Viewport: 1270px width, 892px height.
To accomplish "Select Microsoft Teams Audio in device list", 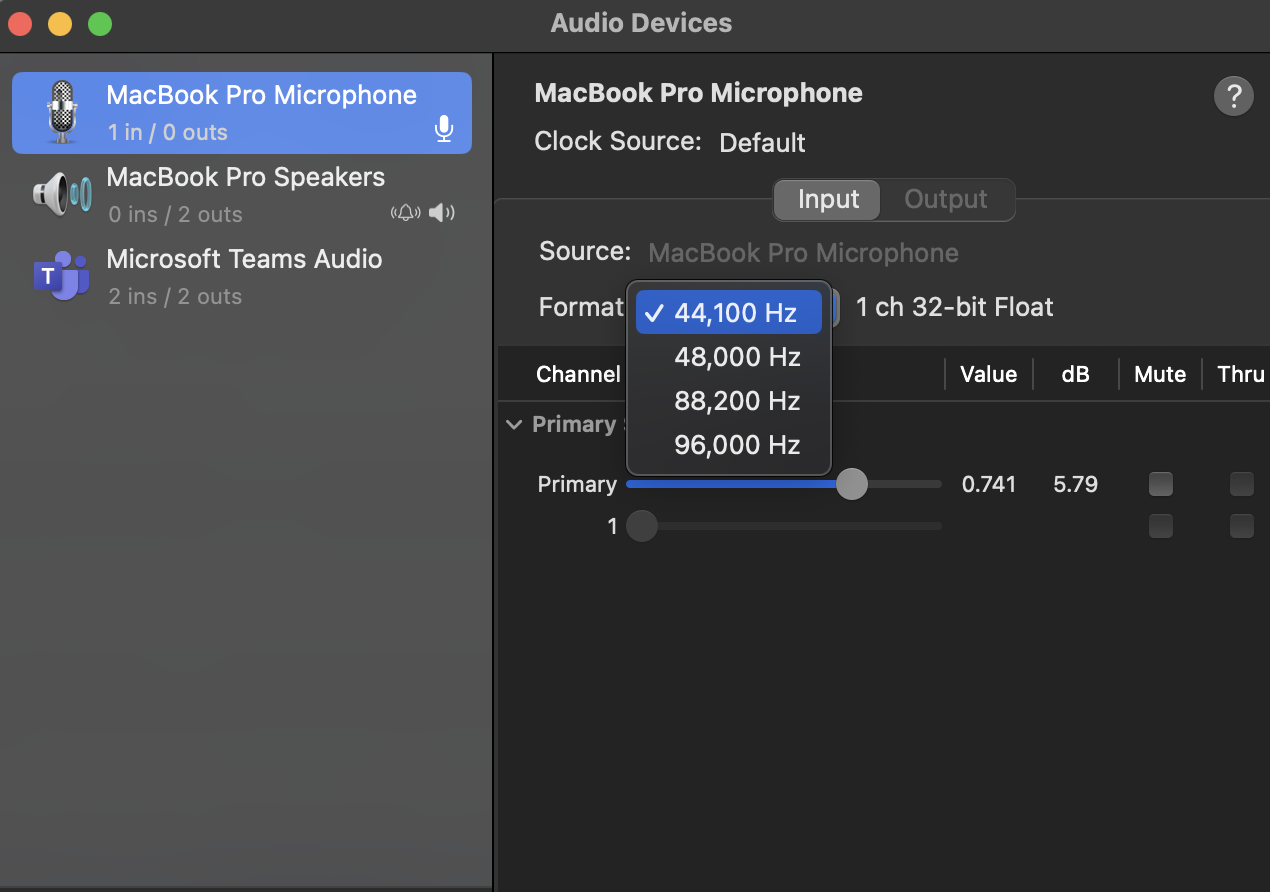I will [242, 277].
